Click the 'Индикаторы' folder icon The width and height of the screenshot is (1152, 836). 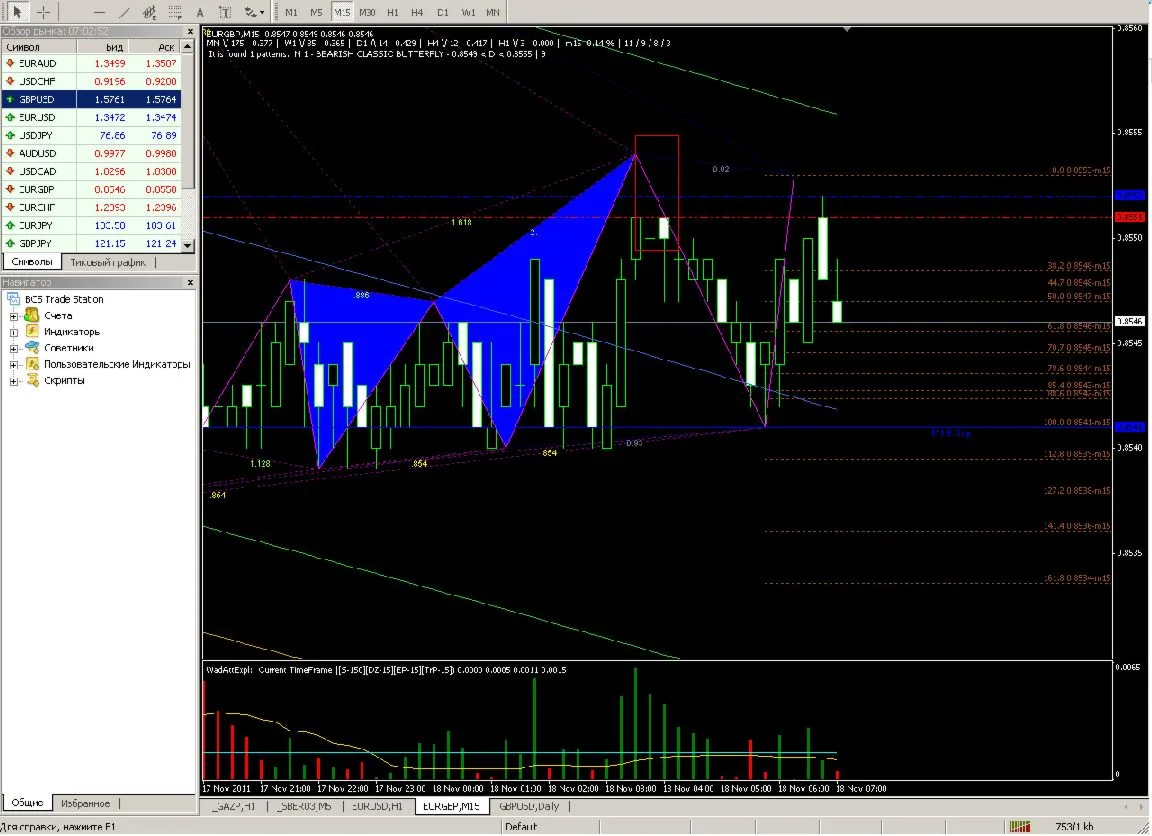tap(32, 331)
